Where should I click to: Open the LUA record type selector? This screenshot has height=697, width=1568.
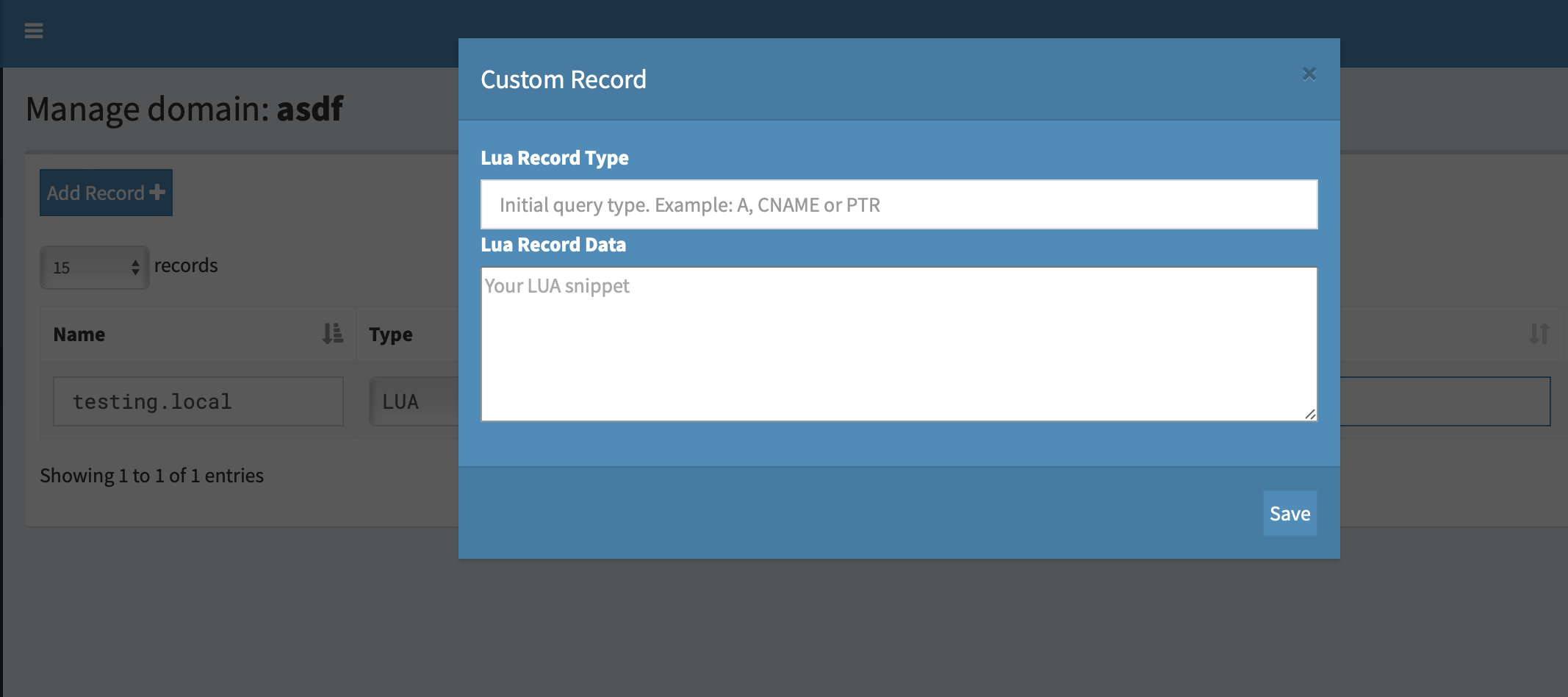pos(411,401)
